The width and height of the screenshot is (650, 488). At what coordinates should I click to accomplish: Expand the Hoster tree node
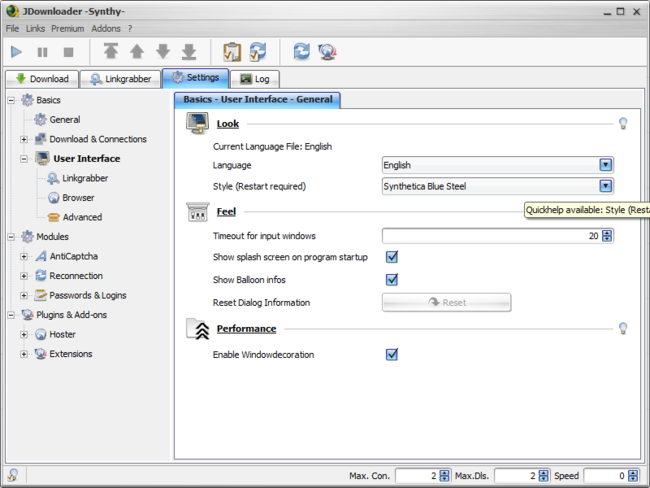[24, 335]
